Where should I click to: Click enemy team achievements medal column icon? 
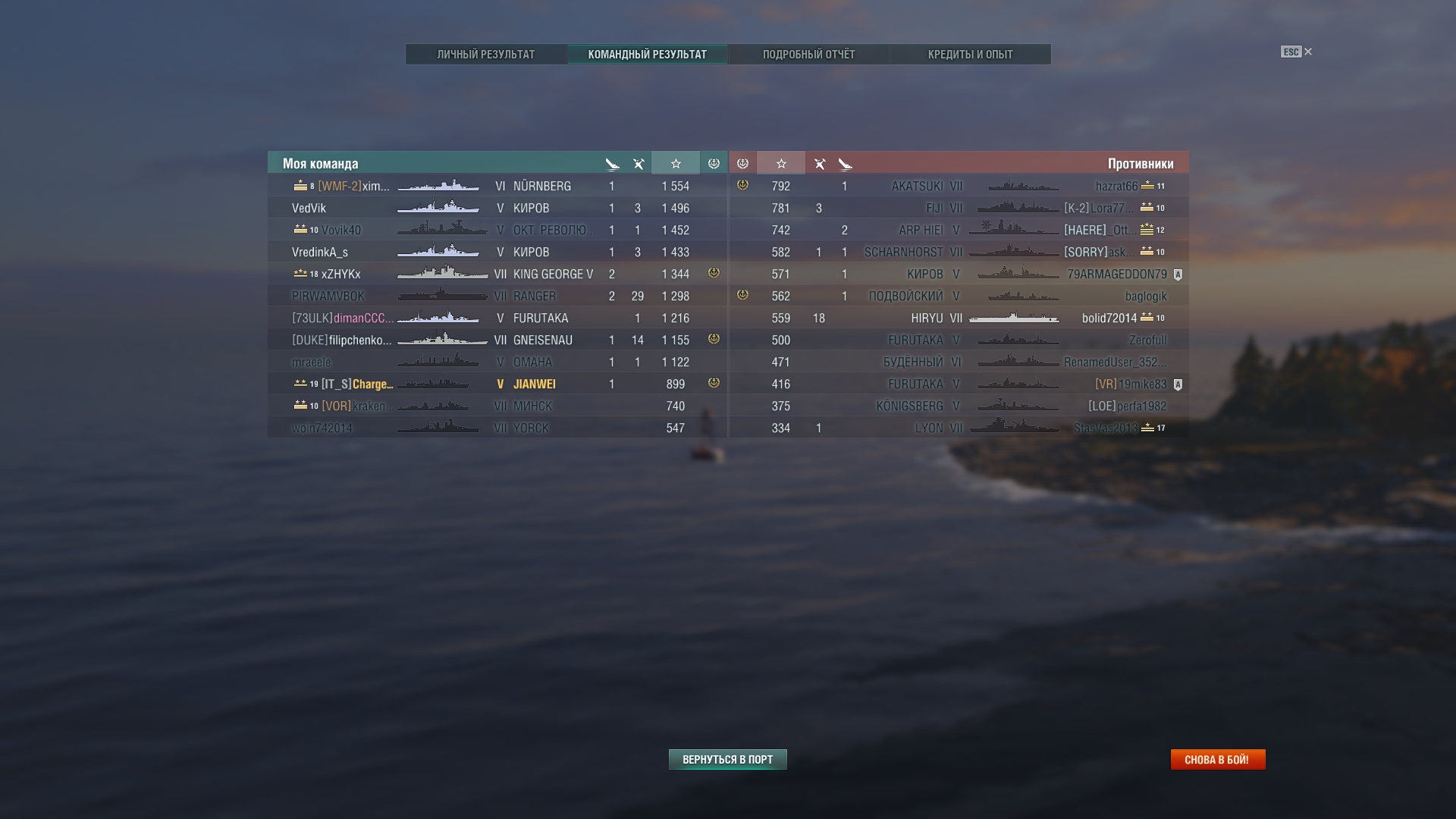point(742,164)
